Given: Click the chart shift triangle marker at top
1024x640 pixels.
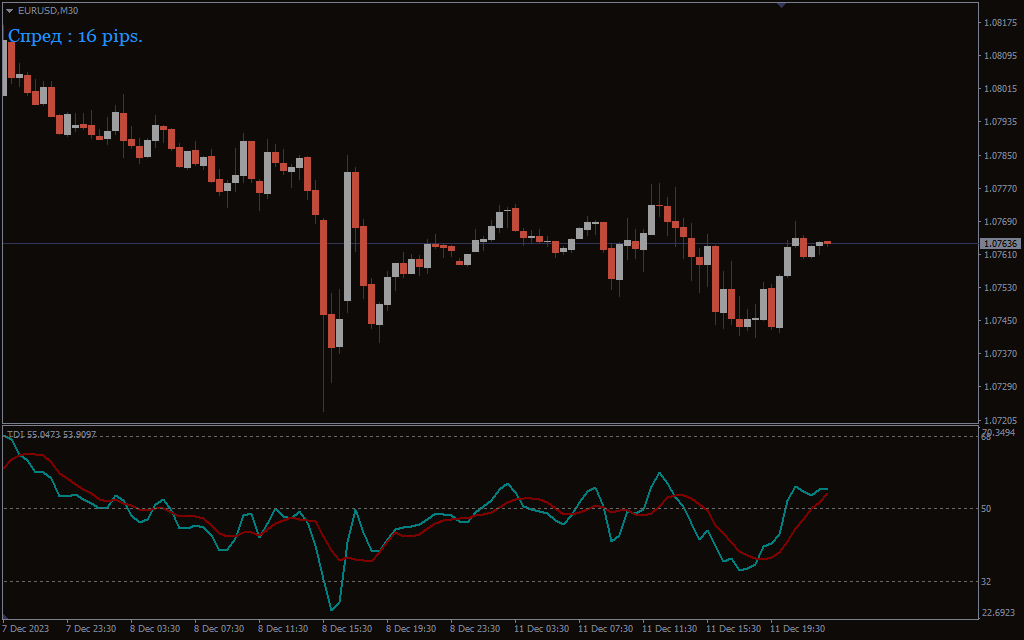Looking at the screenshot, I should point(781,5).
